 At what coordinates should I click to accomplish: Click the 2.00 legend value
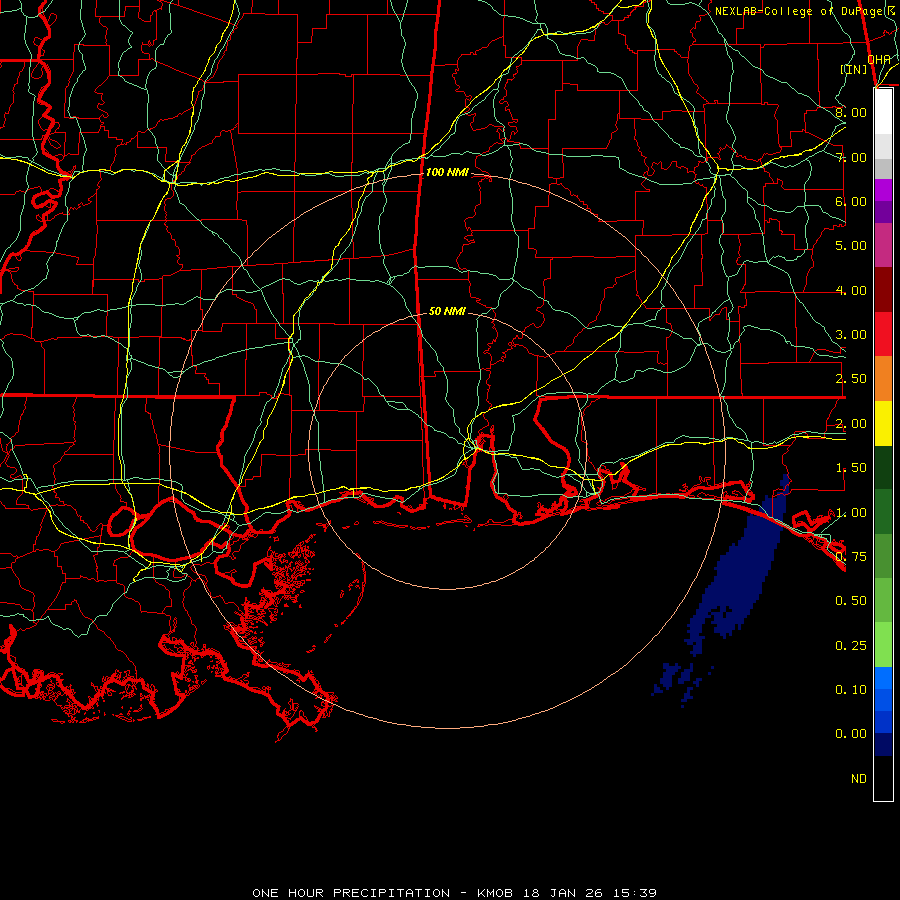851,424
